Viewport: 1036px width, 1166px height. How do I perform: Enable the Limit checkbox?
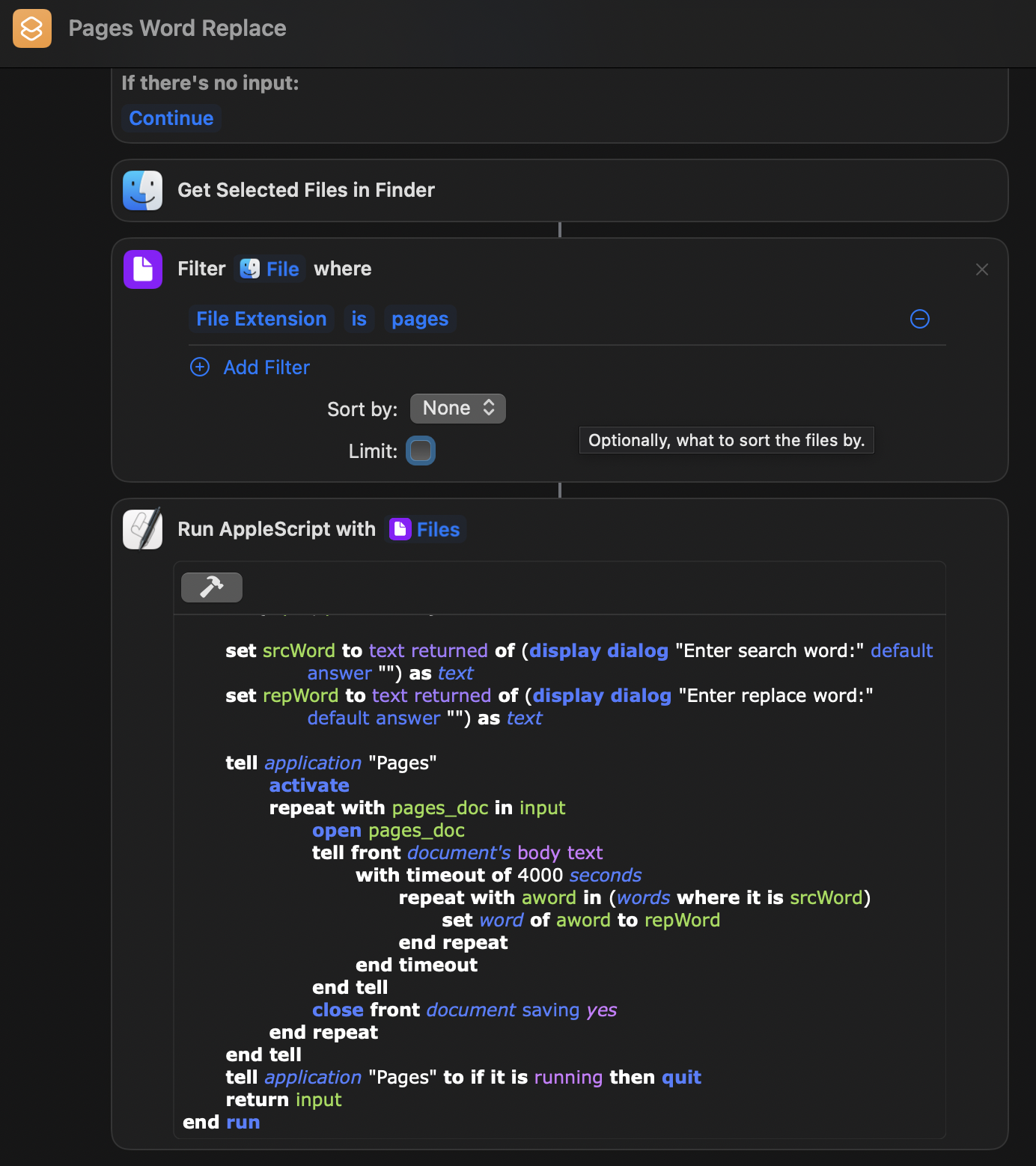(421, 451)
